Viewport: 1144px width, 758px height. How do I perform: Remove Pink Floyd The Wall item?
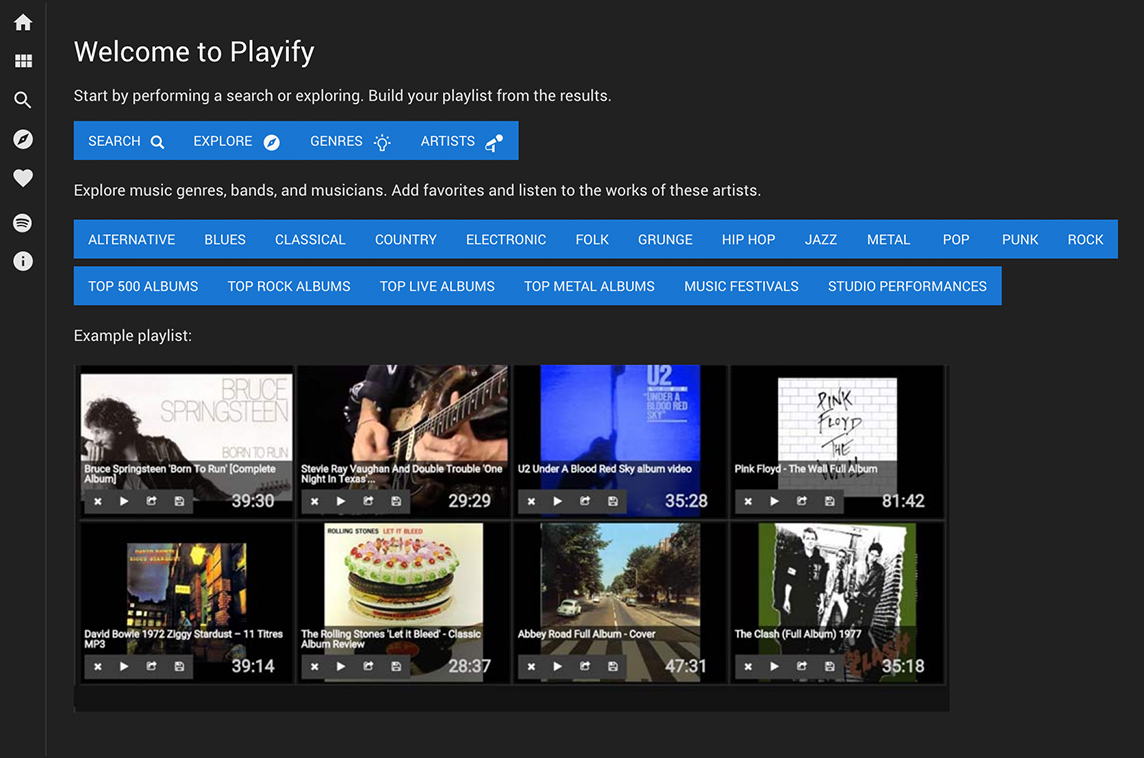click(748, 501)
